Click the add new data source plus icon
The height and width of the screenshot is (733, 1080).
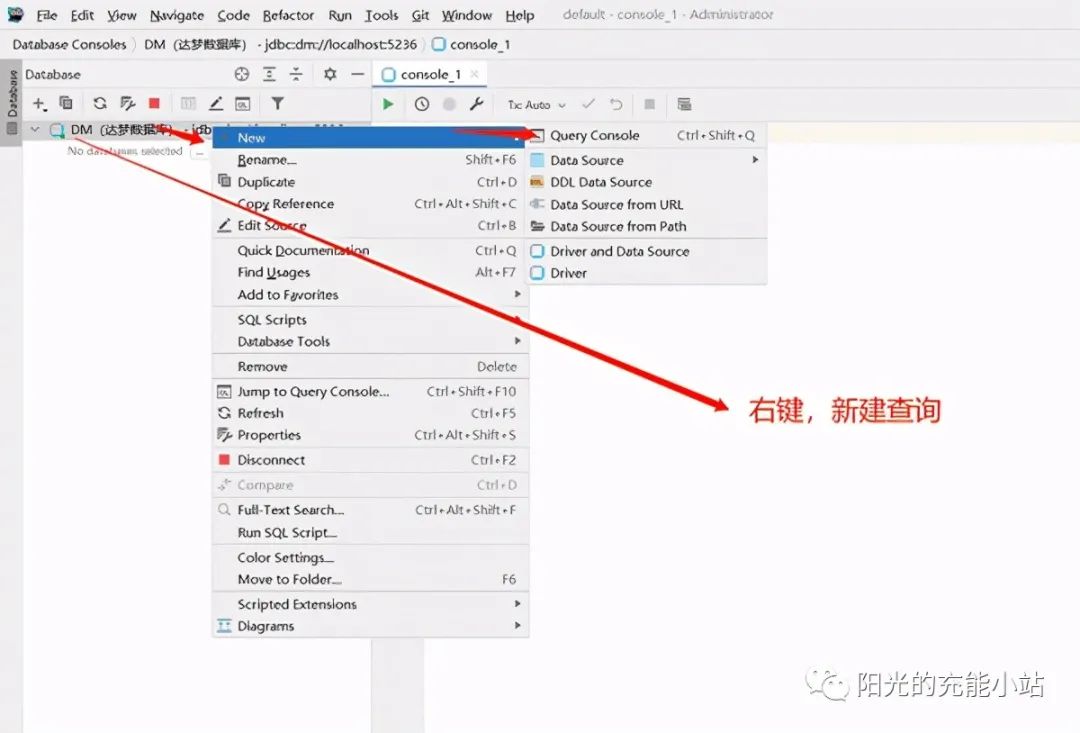pyautogui.click(x=39, y=104)
